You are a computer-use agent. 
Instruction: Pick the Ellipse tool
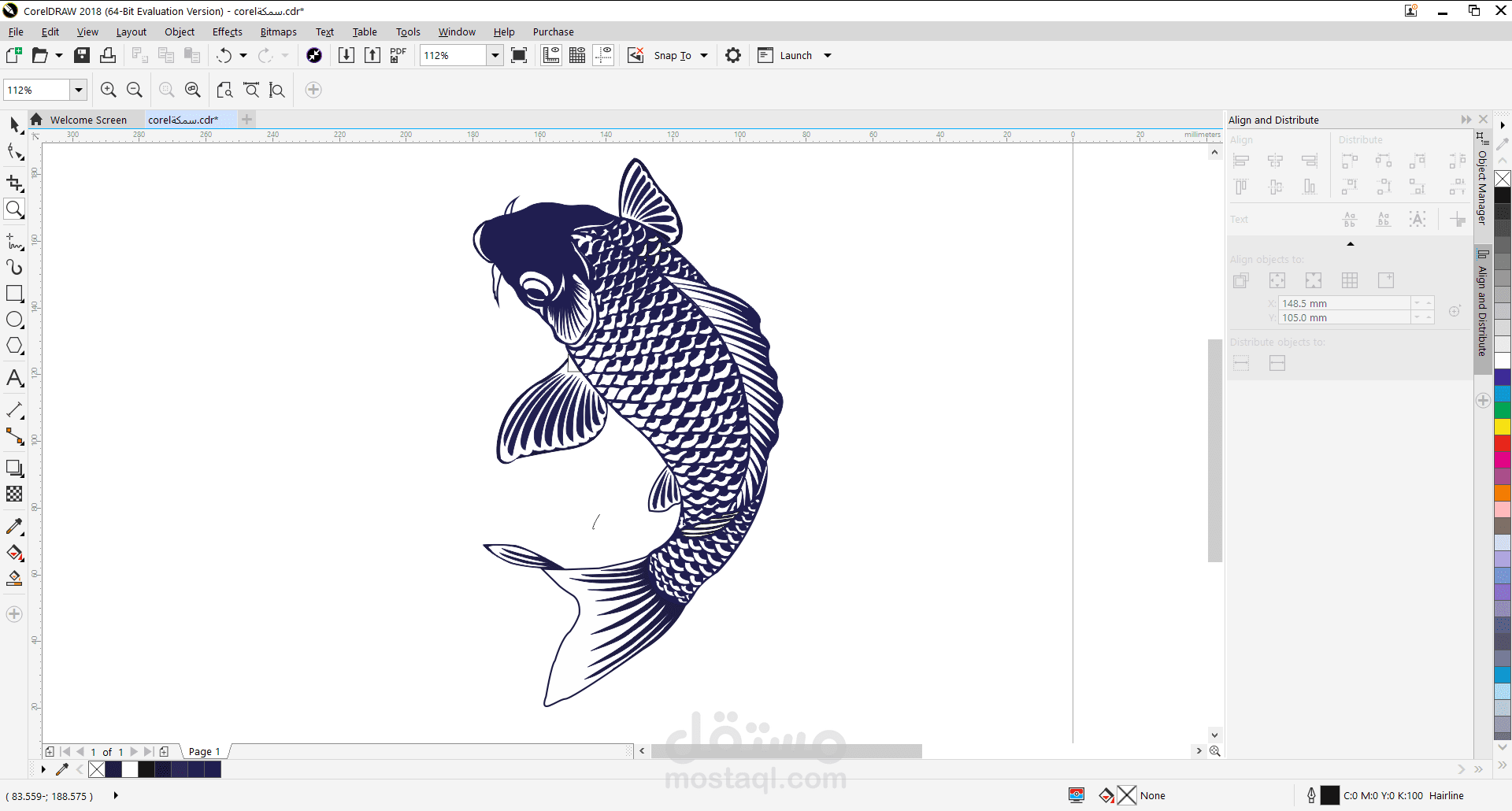coord(14,320)
